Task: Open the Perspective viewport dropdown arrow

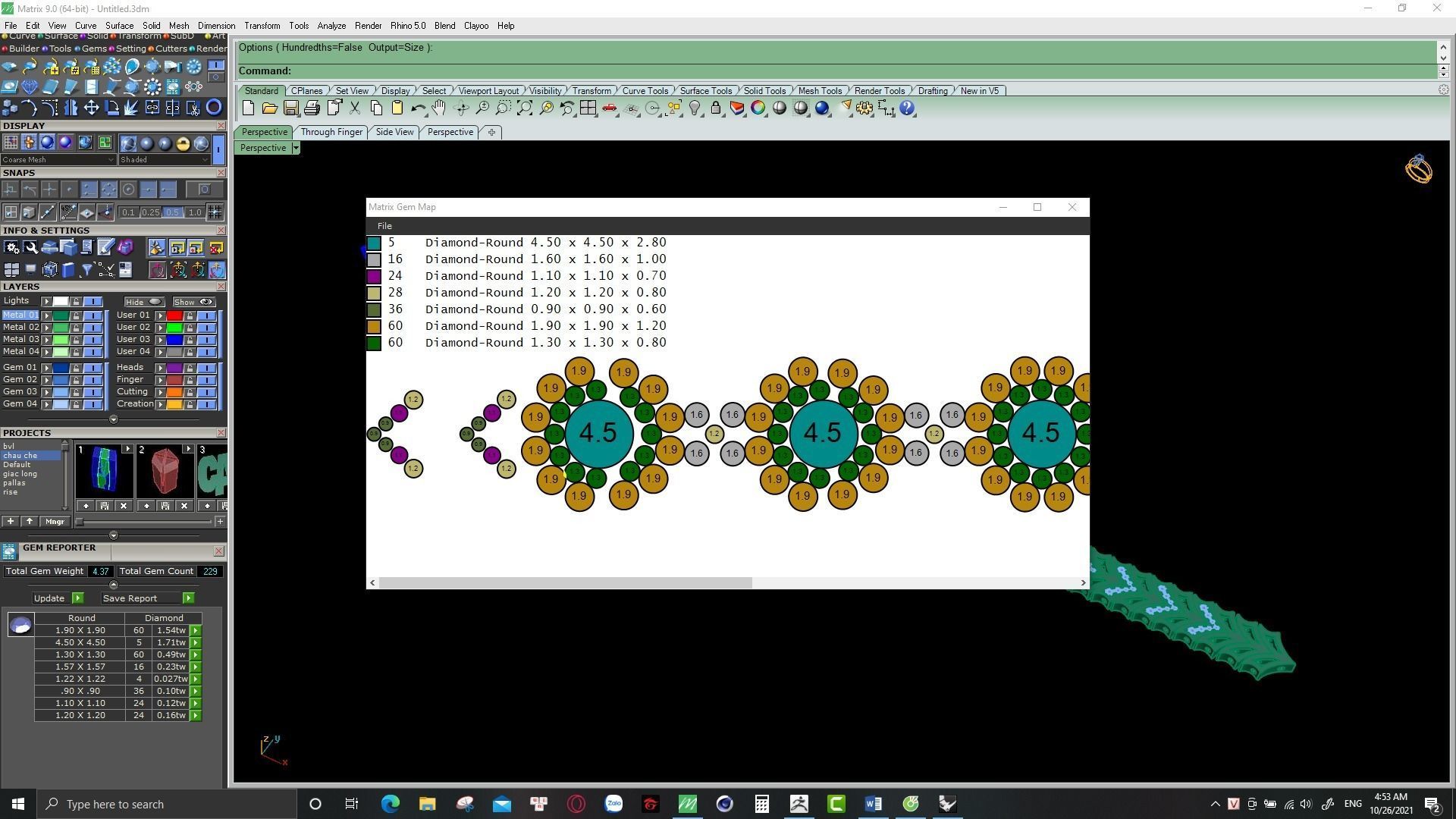Action: [296, 148]
